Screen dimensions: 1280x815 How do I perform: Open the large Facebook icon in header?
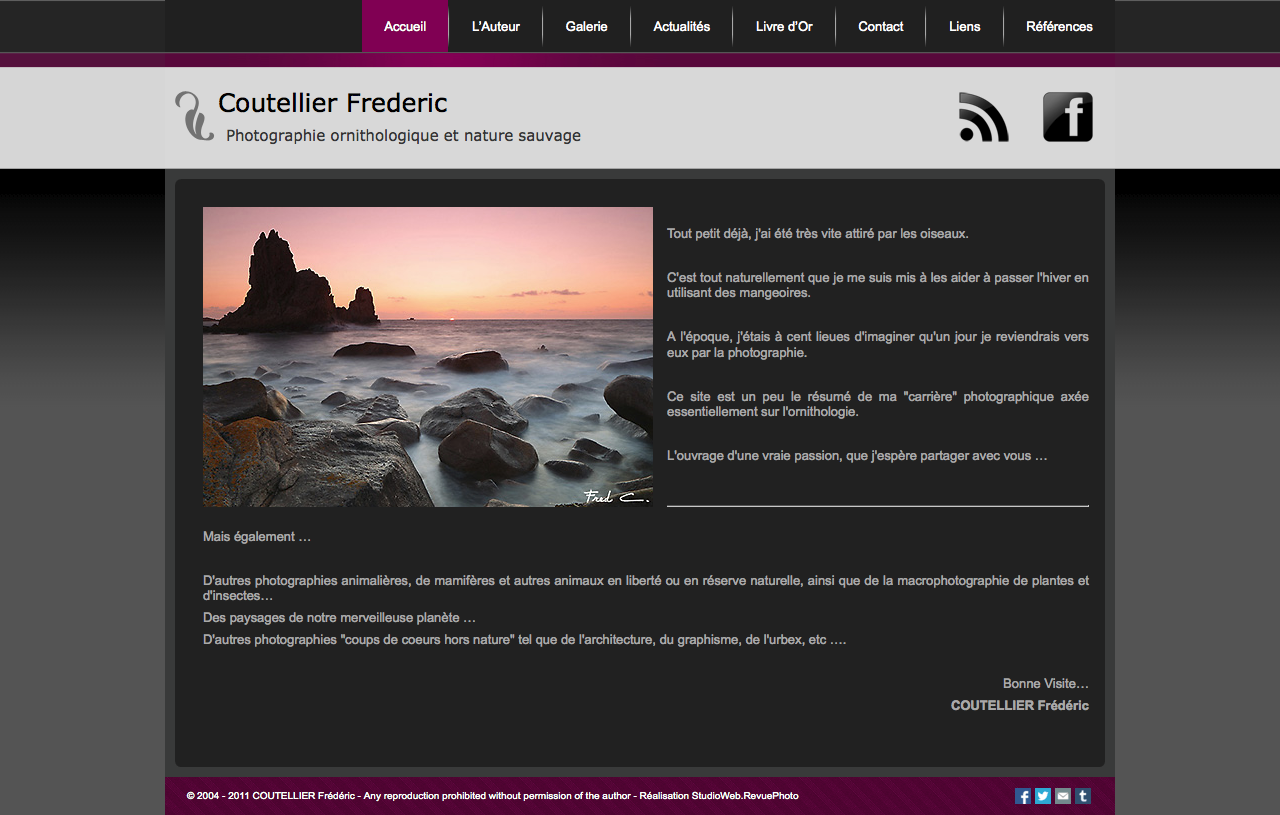coord(1067,117)
